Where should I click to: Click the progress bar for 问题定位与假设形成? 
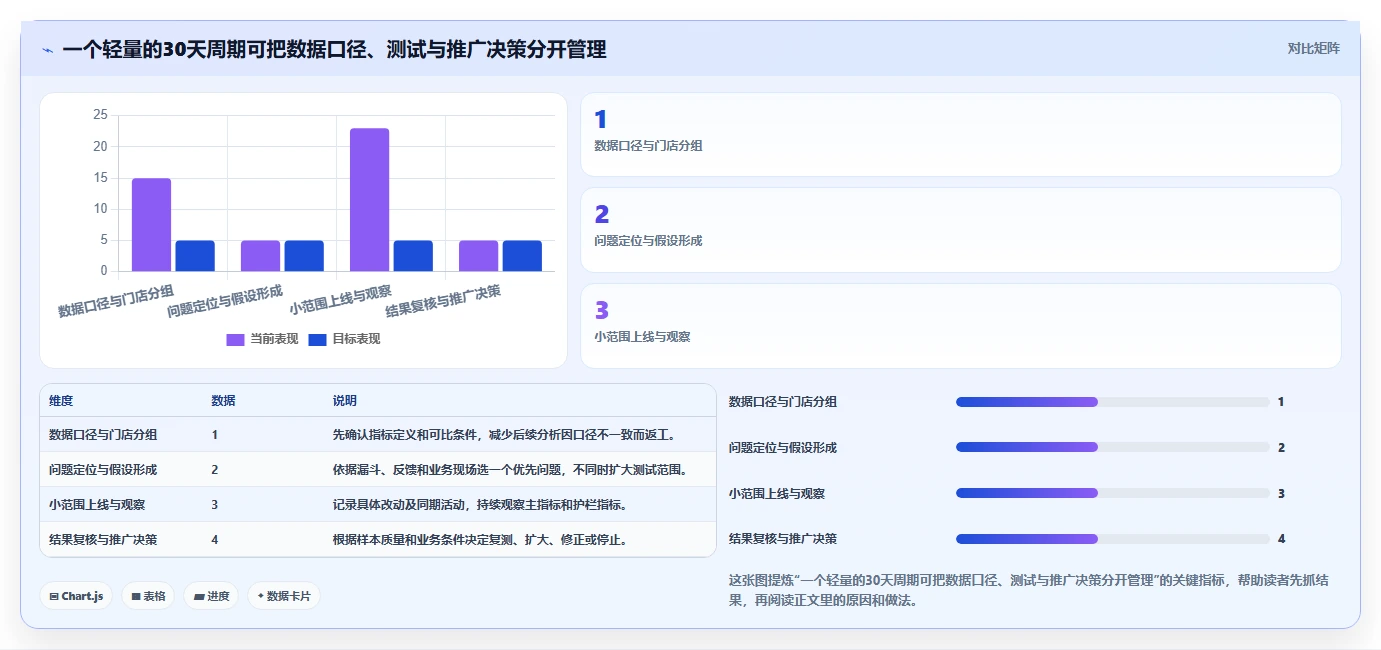pyautogui.click(x=1112, y=447)
